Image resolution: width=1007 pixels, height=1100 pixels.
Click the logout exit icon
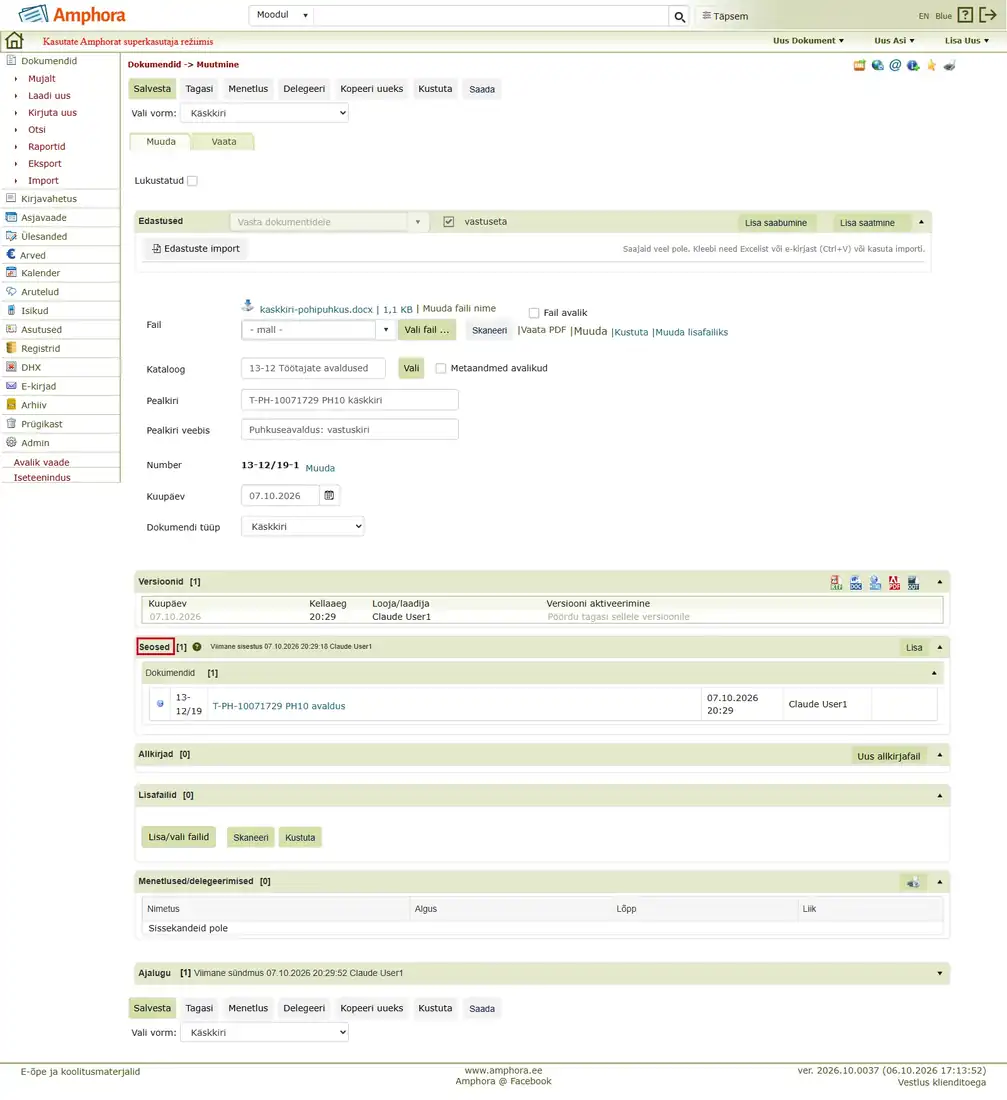(988, 15)
